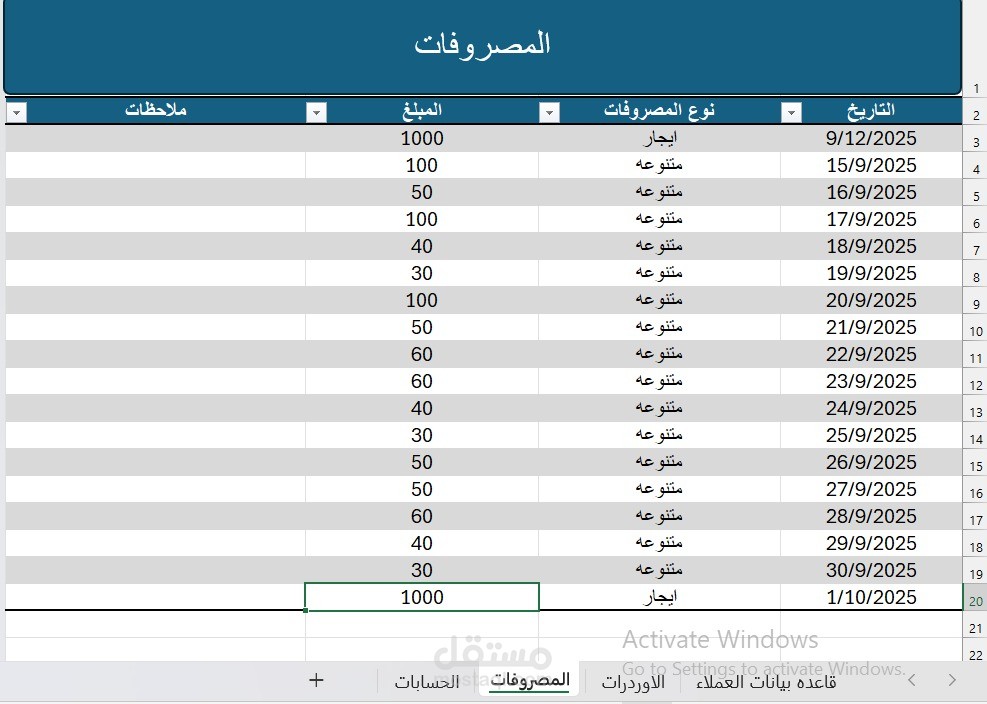This screenshot has width=987, height=704.
Task: Select date cell 26/9/2025
Action: click(871, 462)
